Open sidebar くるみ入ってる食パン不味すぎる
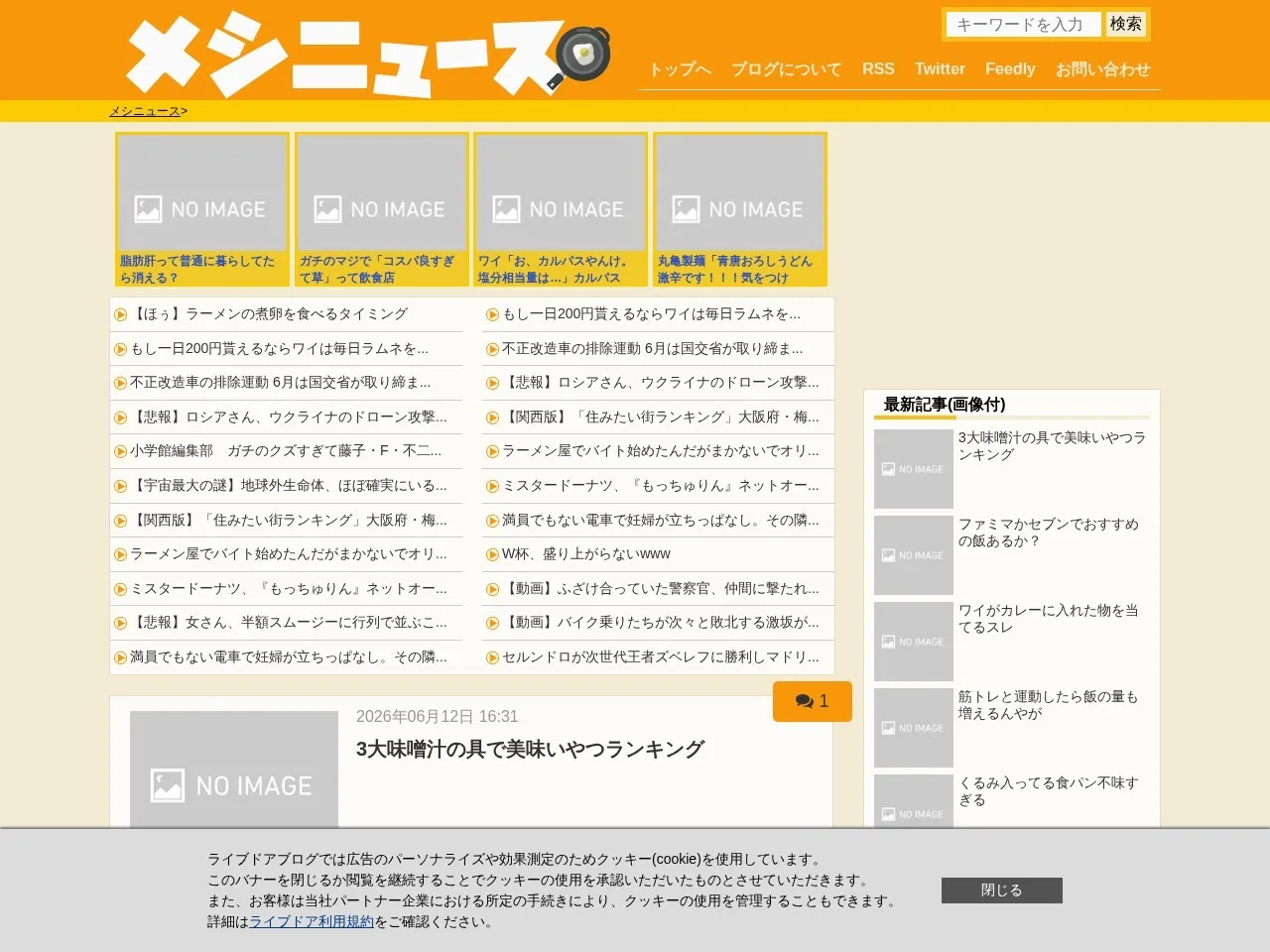Screen dimensions: 1270x952 [x=1049, y=790]
